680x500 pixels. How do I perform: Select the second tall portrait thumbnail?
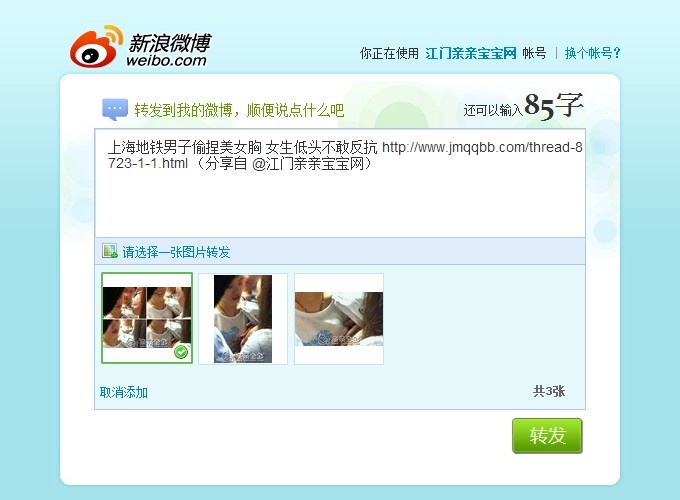243,319
